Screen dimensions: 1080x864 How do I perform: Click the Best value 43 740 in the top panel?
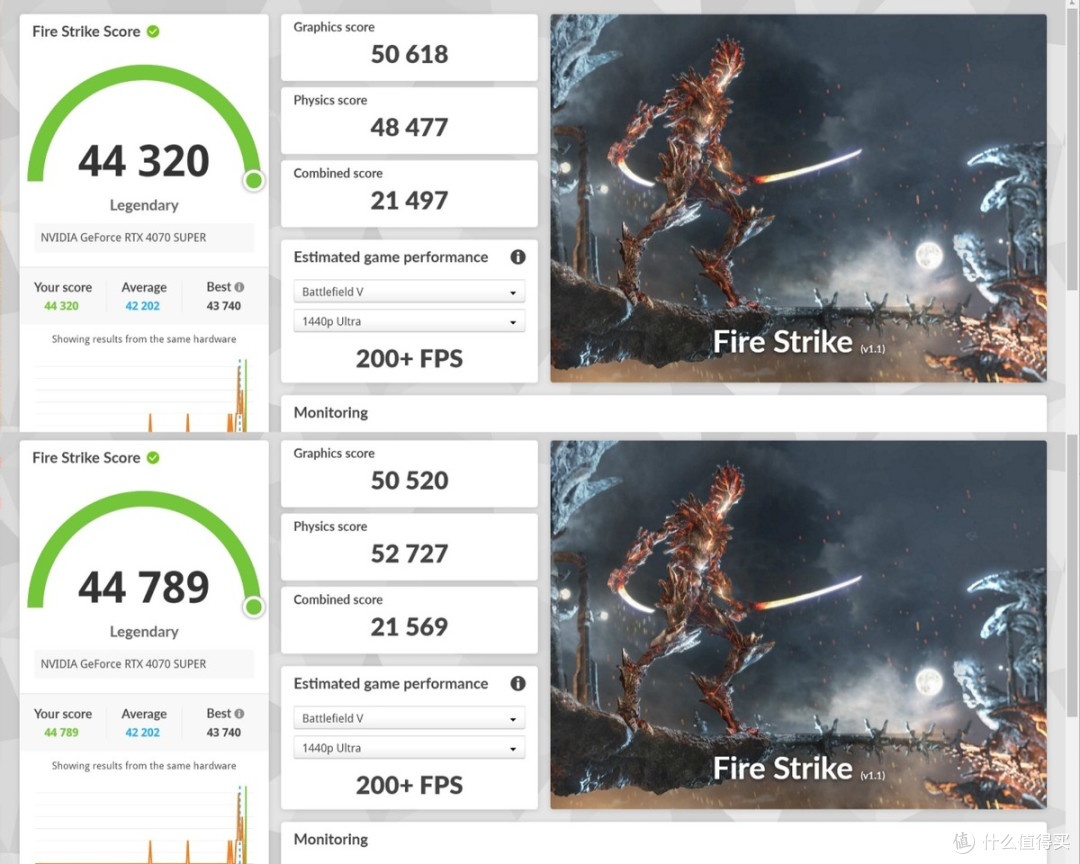(x=224, y=306)
